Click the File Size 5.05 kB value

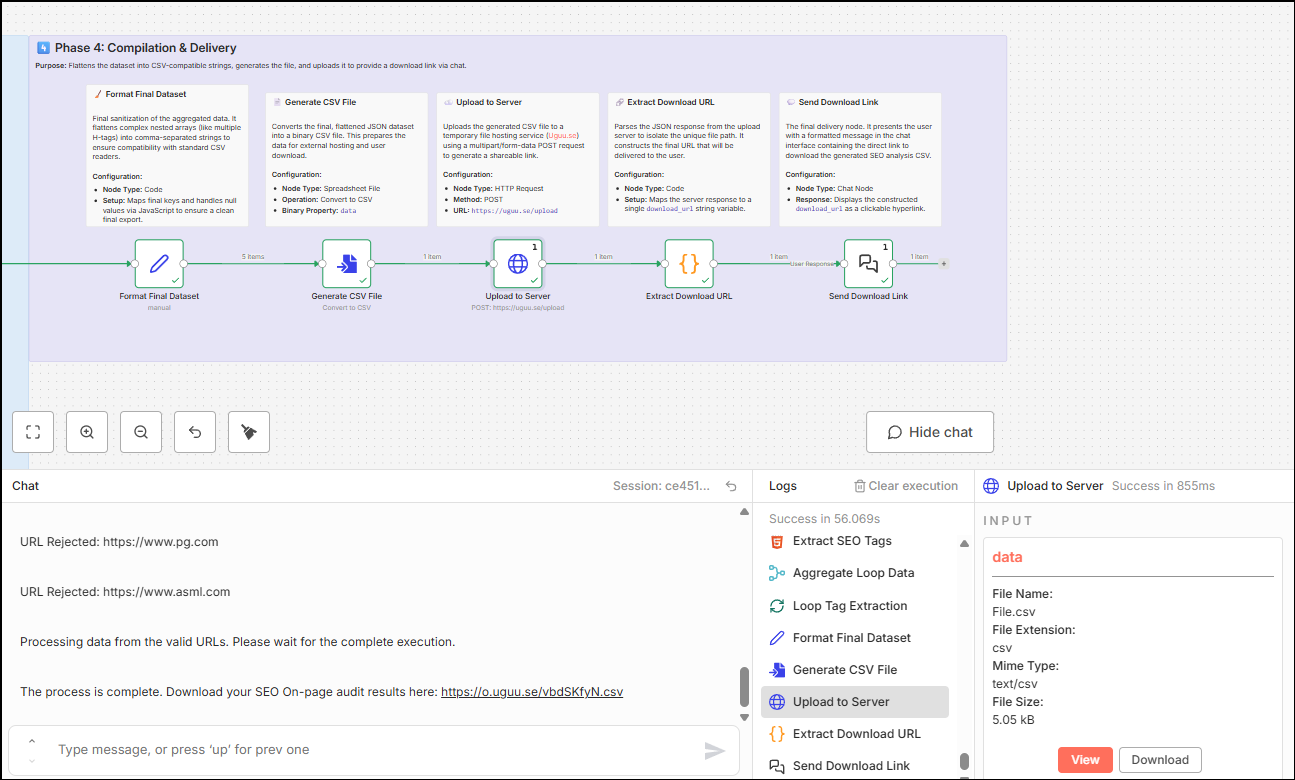(1015, 719)
